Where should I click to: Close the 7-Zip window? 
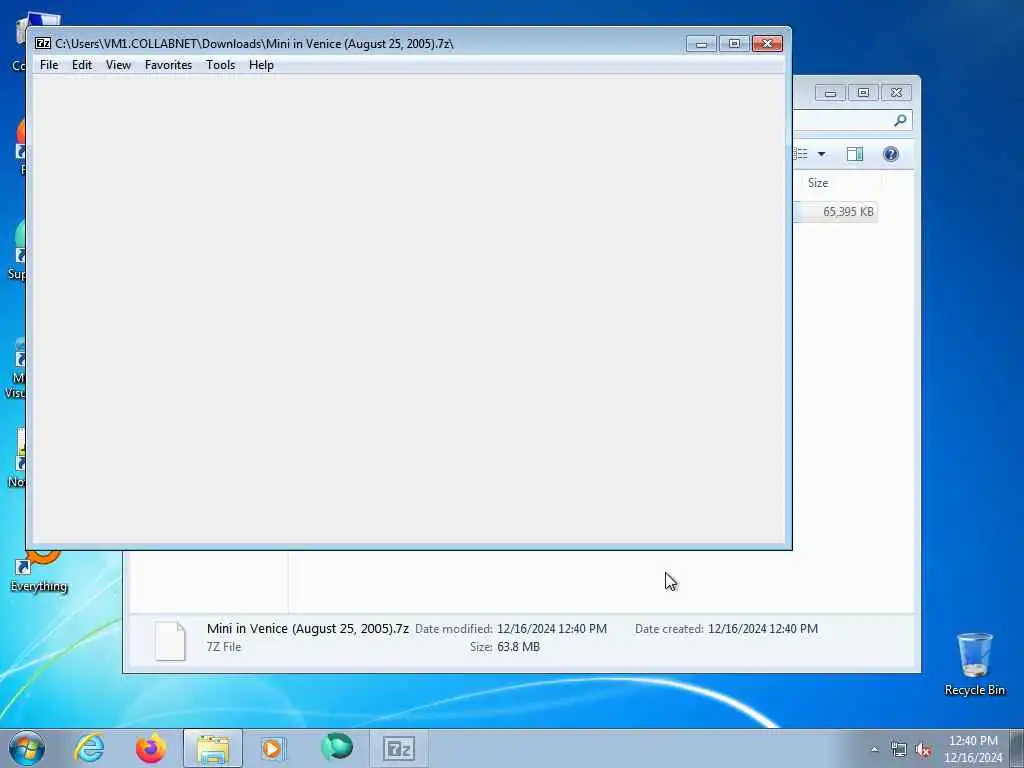click(x=767, y=43)
